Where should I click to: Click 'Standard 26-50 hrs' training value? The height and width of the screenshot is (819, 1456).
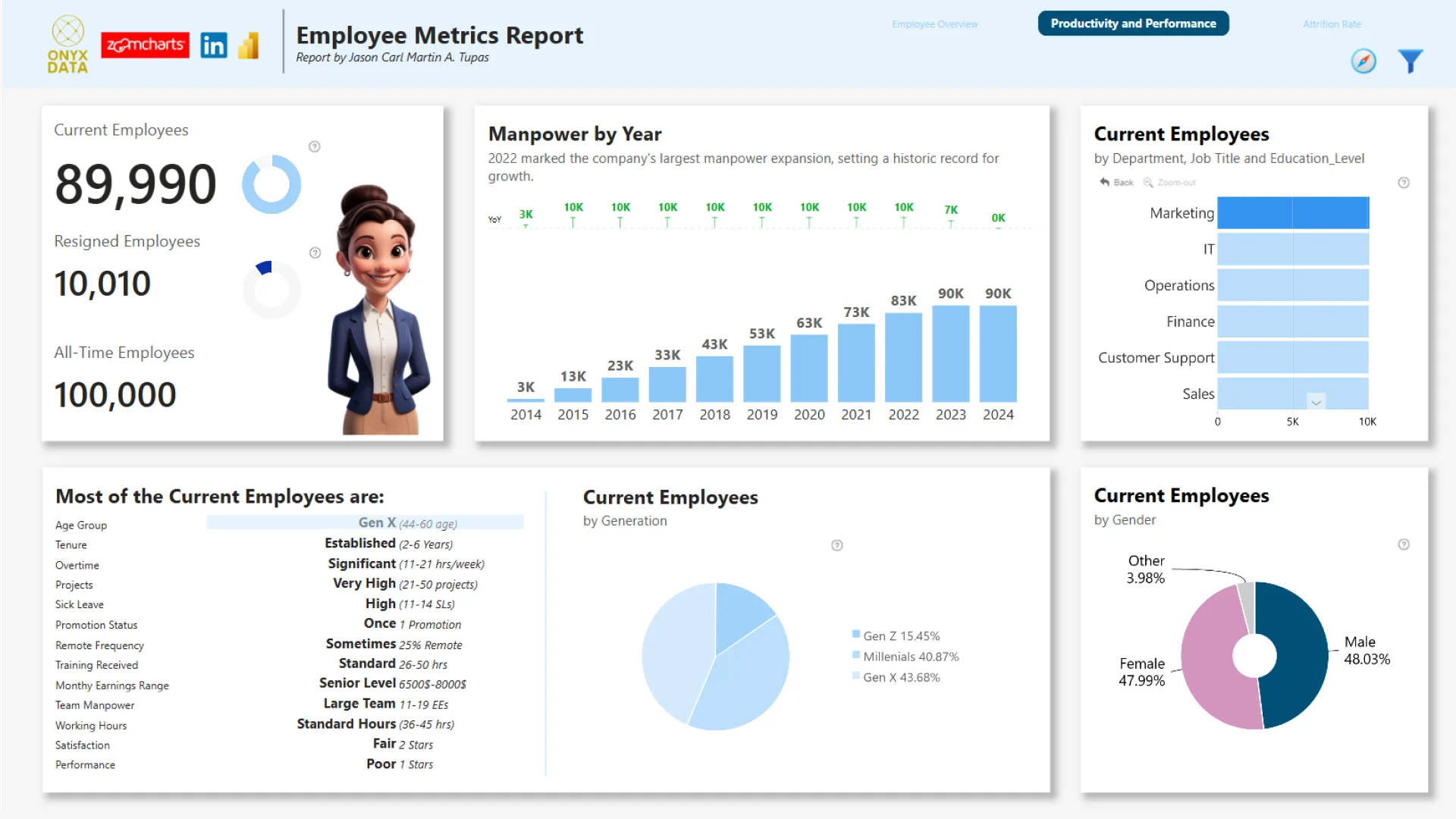point(393,664)
